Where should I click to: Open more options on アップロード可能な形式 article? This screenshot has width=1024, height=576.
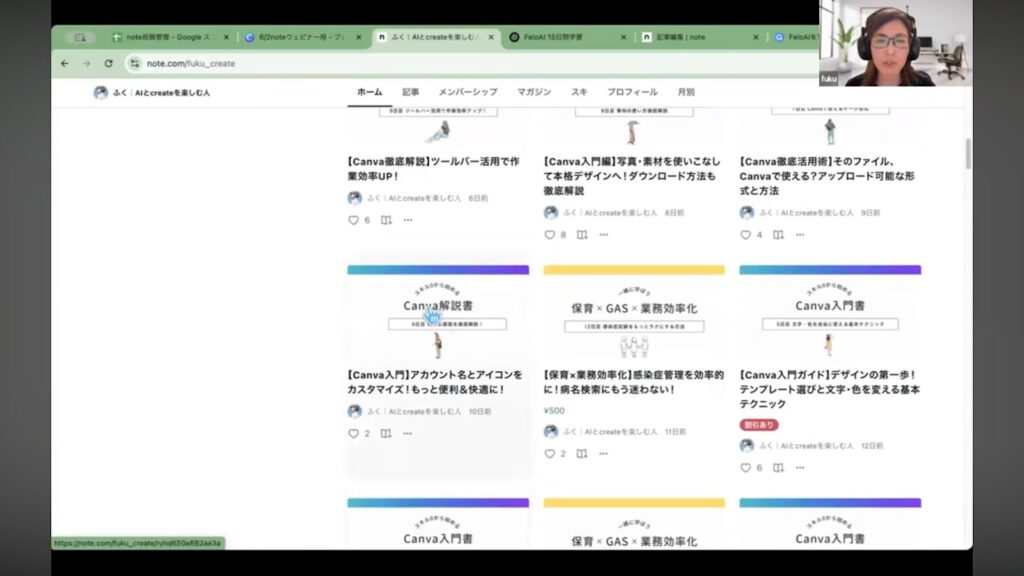point(800,235)
